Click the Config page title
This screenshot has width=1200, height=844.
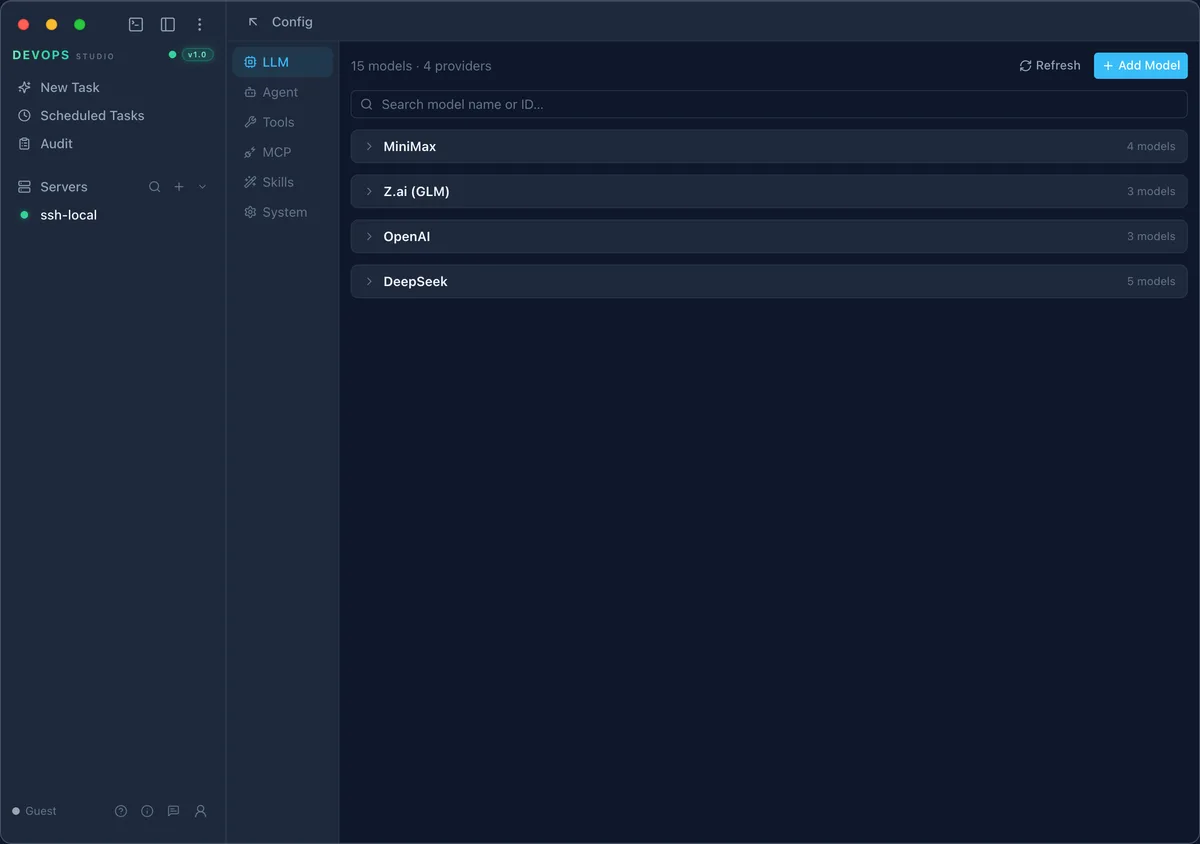[292, 22]
